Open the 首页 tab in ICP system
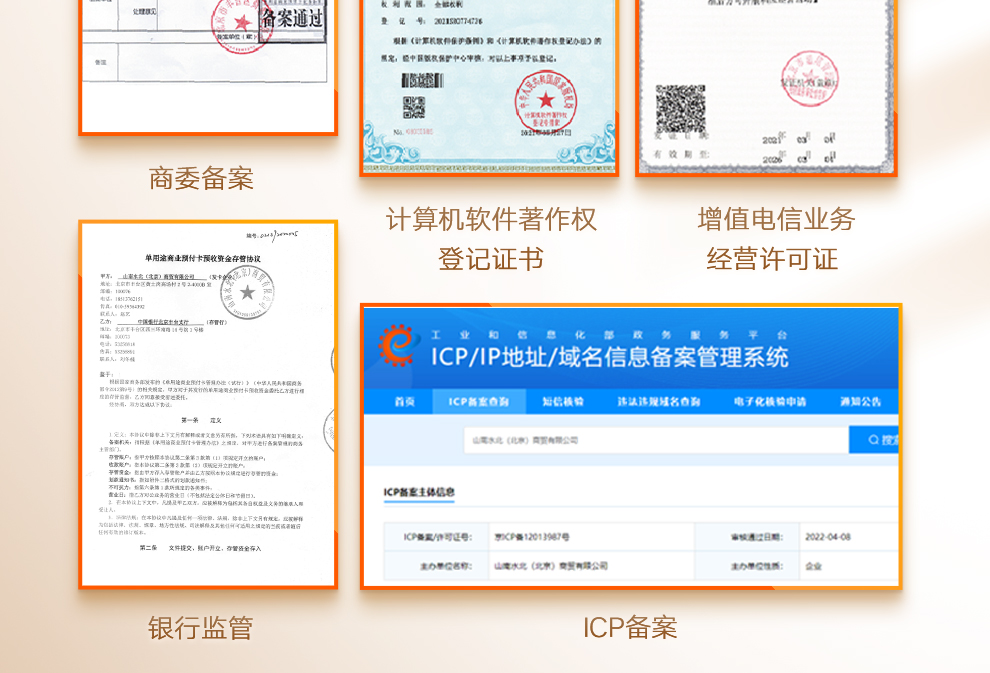This screenshot has height=673, width=990. coord(404,401)
